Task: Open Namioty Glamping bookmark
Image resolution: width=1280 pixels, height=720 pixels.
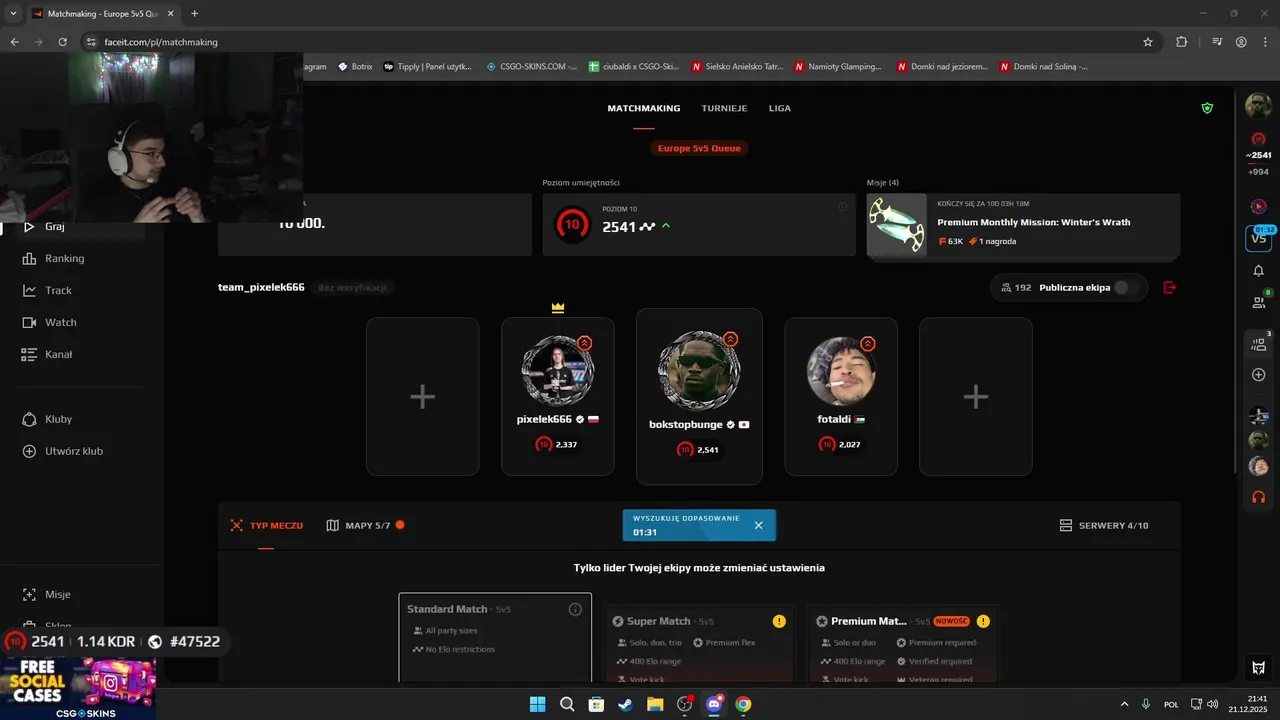Action: [x=838, y=66]
